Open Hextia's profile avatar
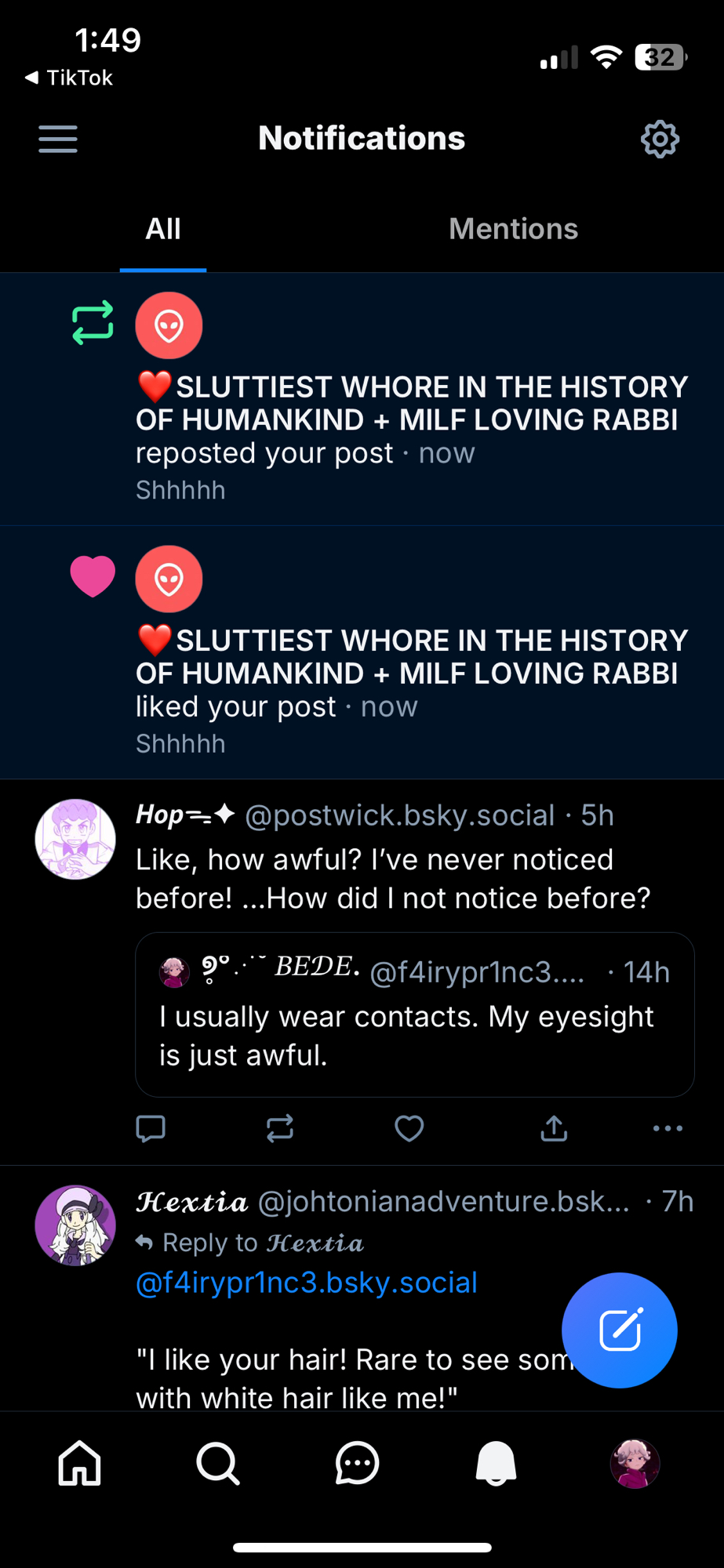The image size is (724, 1568). coord(75,1225)
